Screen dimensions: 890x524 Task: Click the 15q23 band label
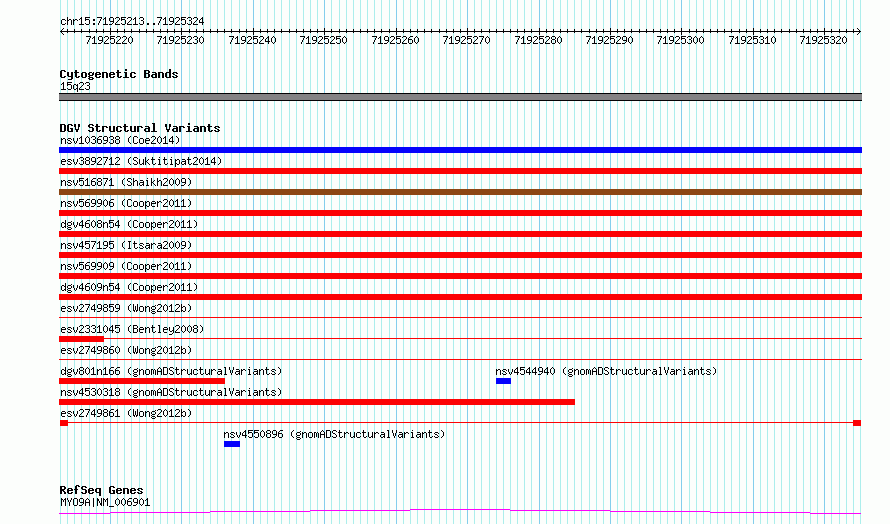click(x=75, y=86)
